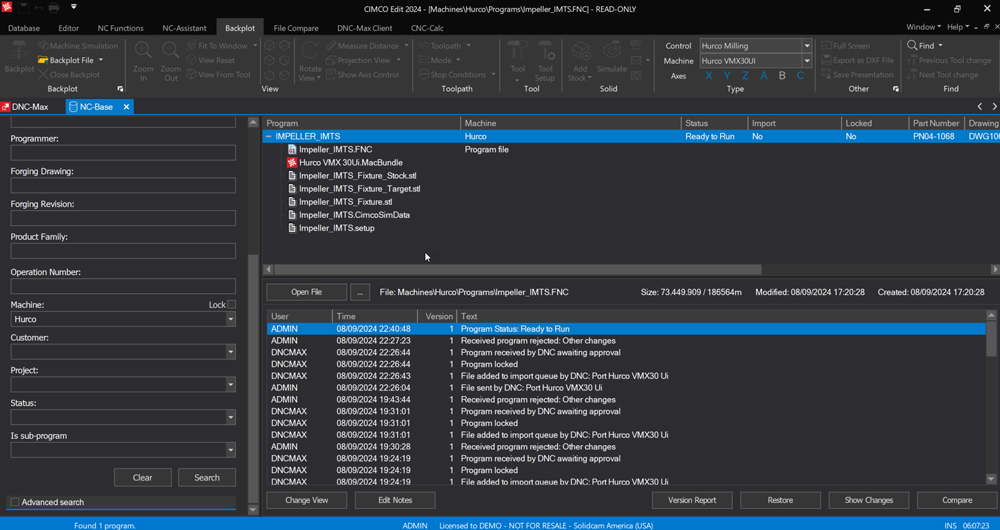Viewport: 1000px width, 530px height.
Task: Click the Find magnifier icon in ribbon
Action: 913,46
